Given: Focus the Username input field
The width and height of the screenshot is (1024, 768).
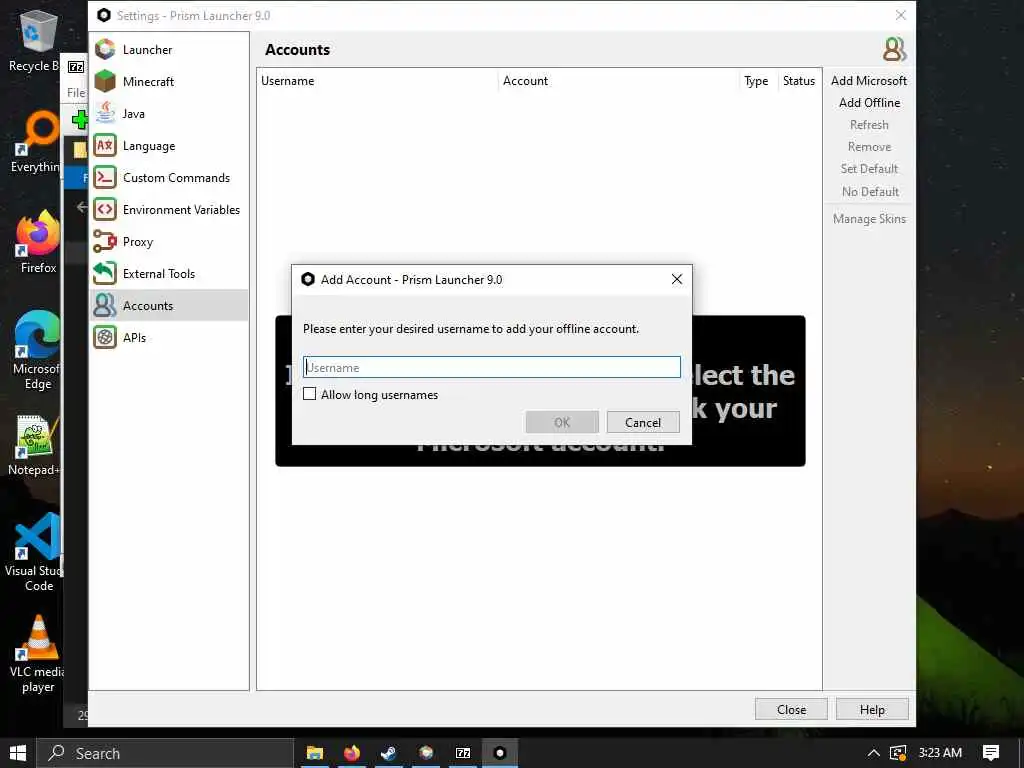Looking at the screenshot, I should (492, 367).
